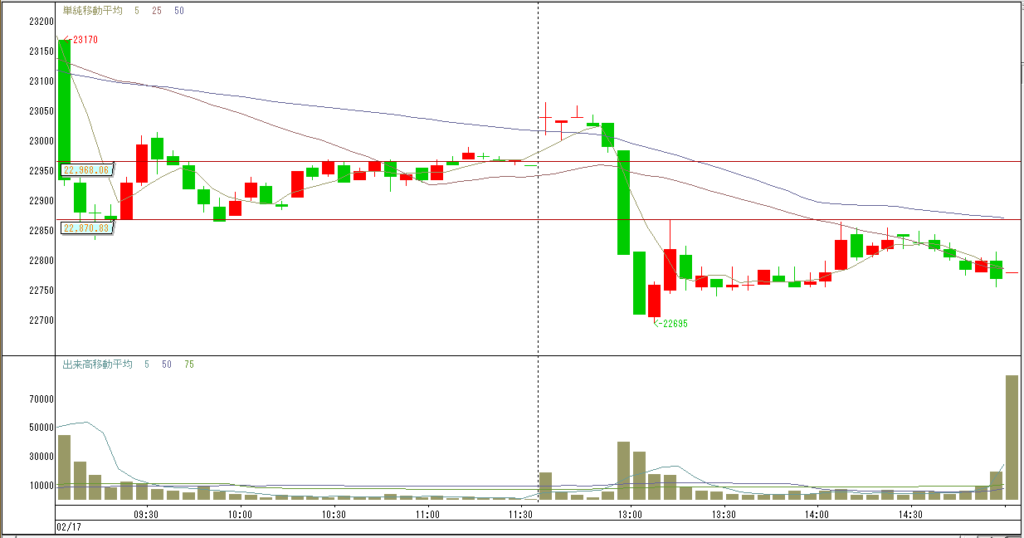Click the tall opening green candle under 23170
Screen dimensions: 1024x538
coord(64,110)
